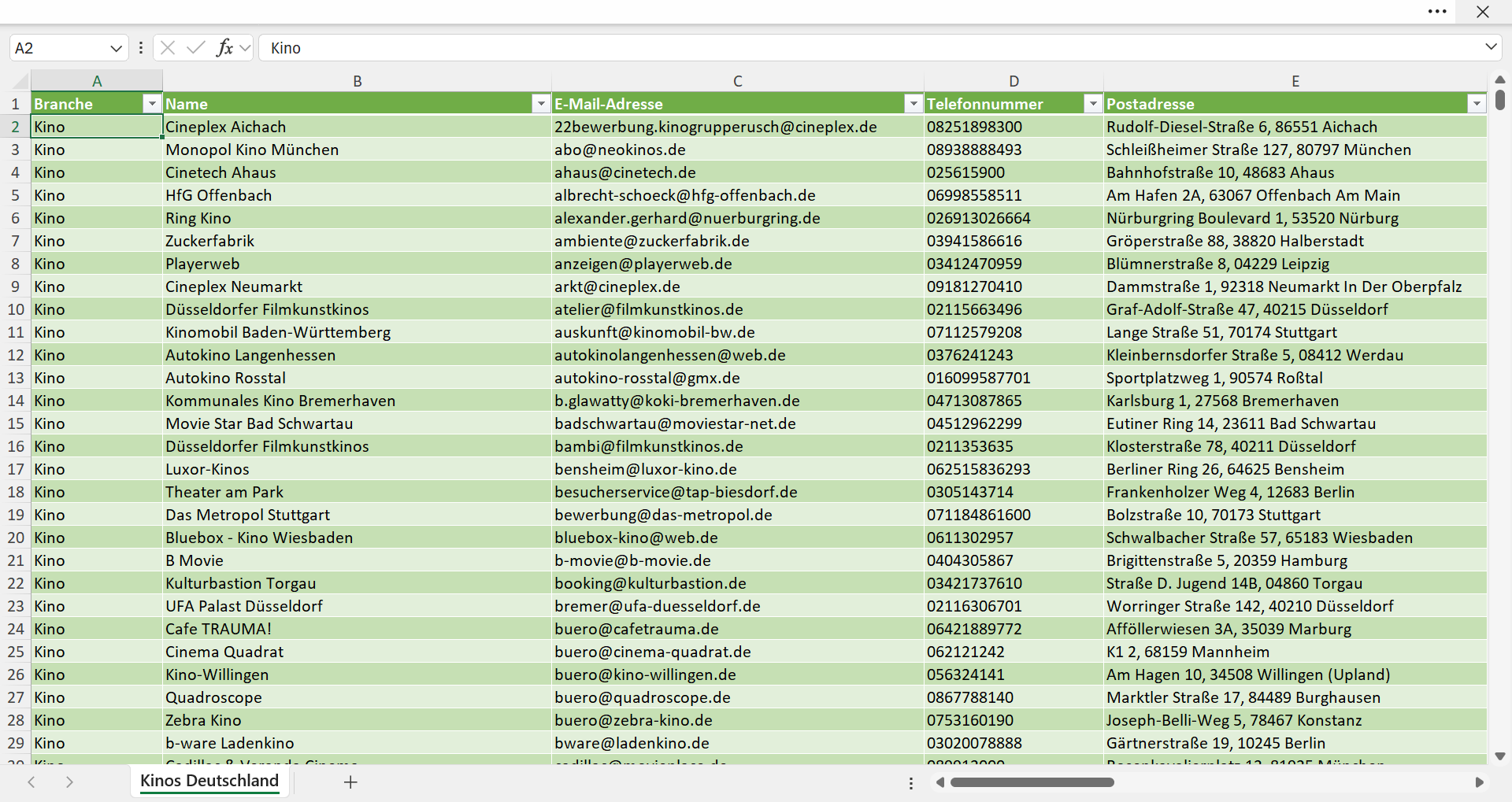Select phone number 071184861600
This screenshot has width=1512, height=802.
coord(1014,515)
